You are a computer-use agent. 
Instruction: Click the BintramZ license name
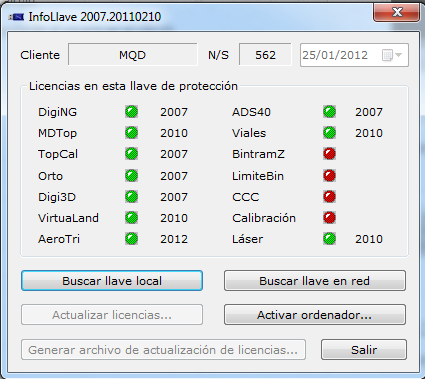click(258, 154)
